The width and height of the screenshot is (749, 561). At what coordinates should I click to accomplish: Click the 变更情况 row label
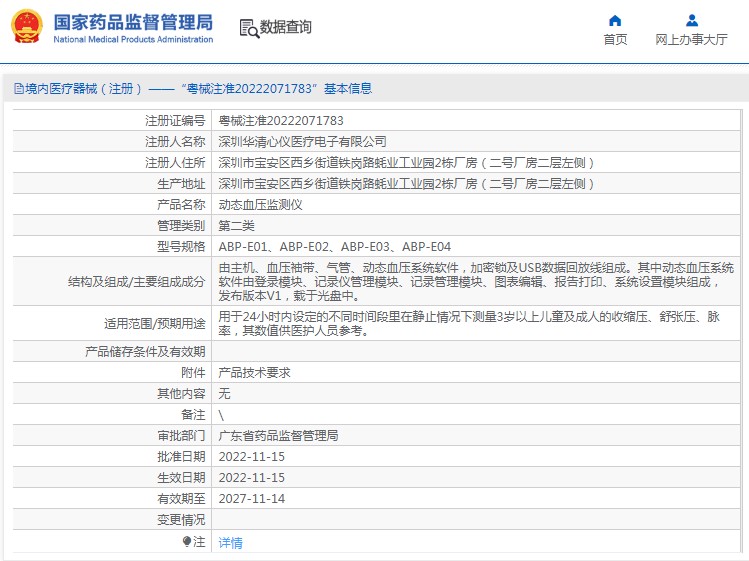(181, 520)
